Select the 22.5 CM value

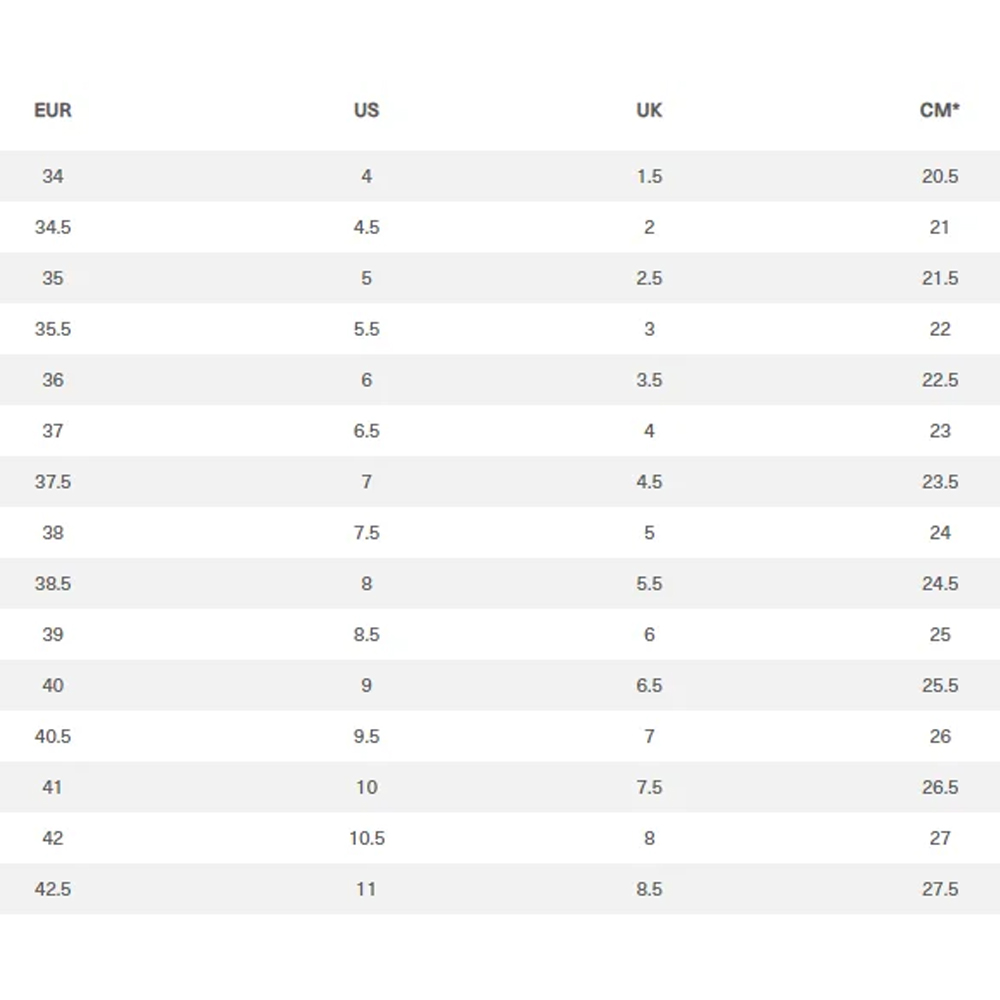tap(940, 380)
